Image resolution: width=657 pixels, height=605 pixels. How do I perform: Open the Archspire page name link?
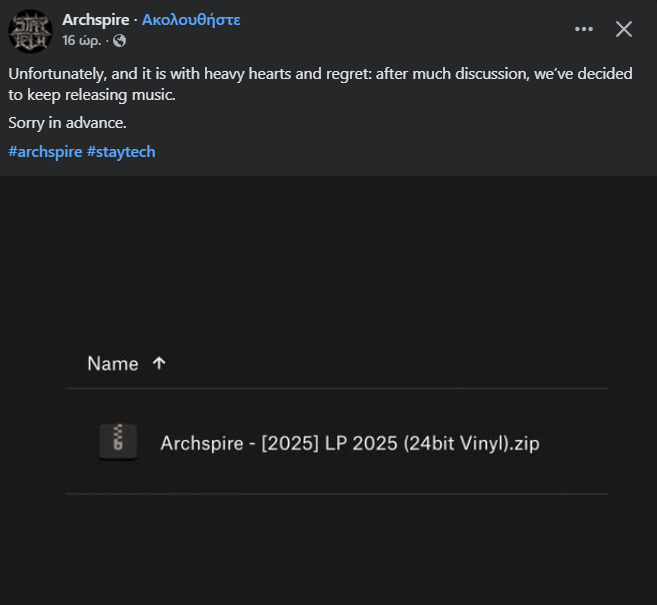pos(95,19)
